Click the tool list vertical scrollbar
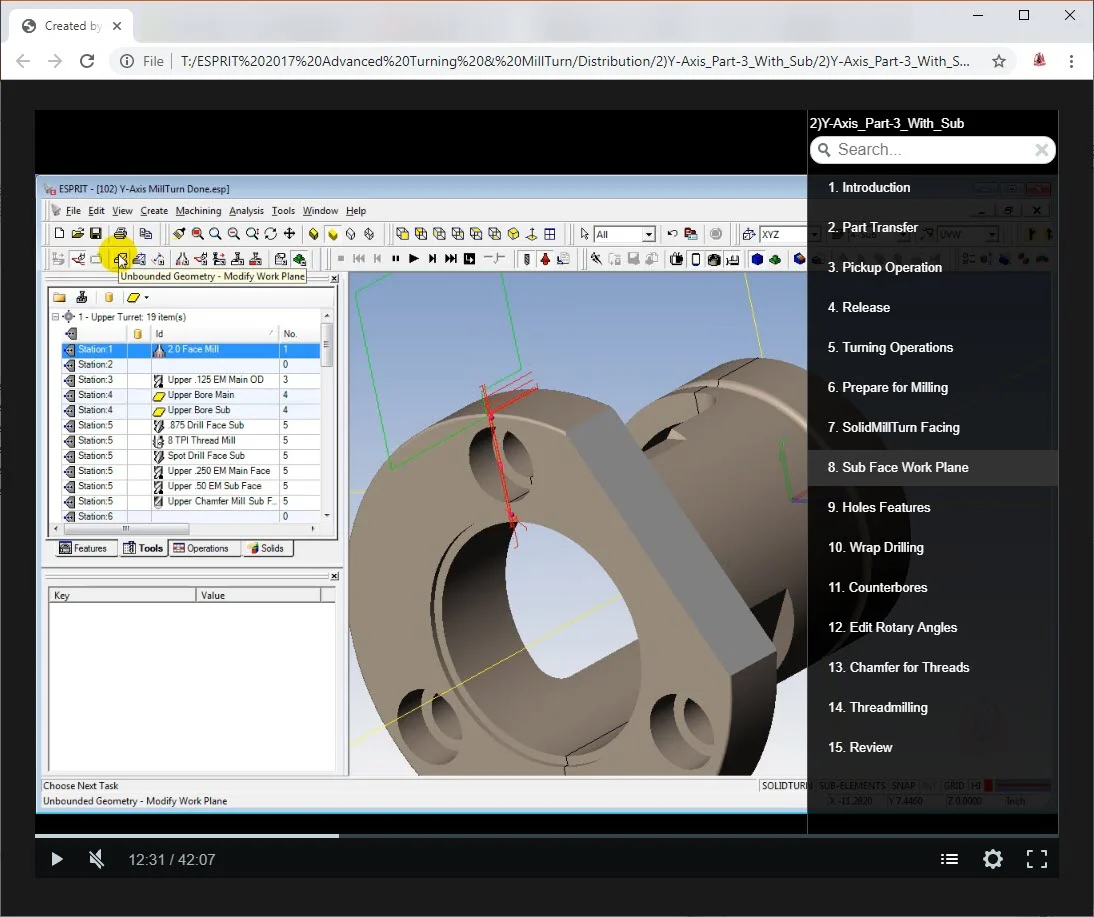This screenshot has width=1094, height=917. coord(327,415)
